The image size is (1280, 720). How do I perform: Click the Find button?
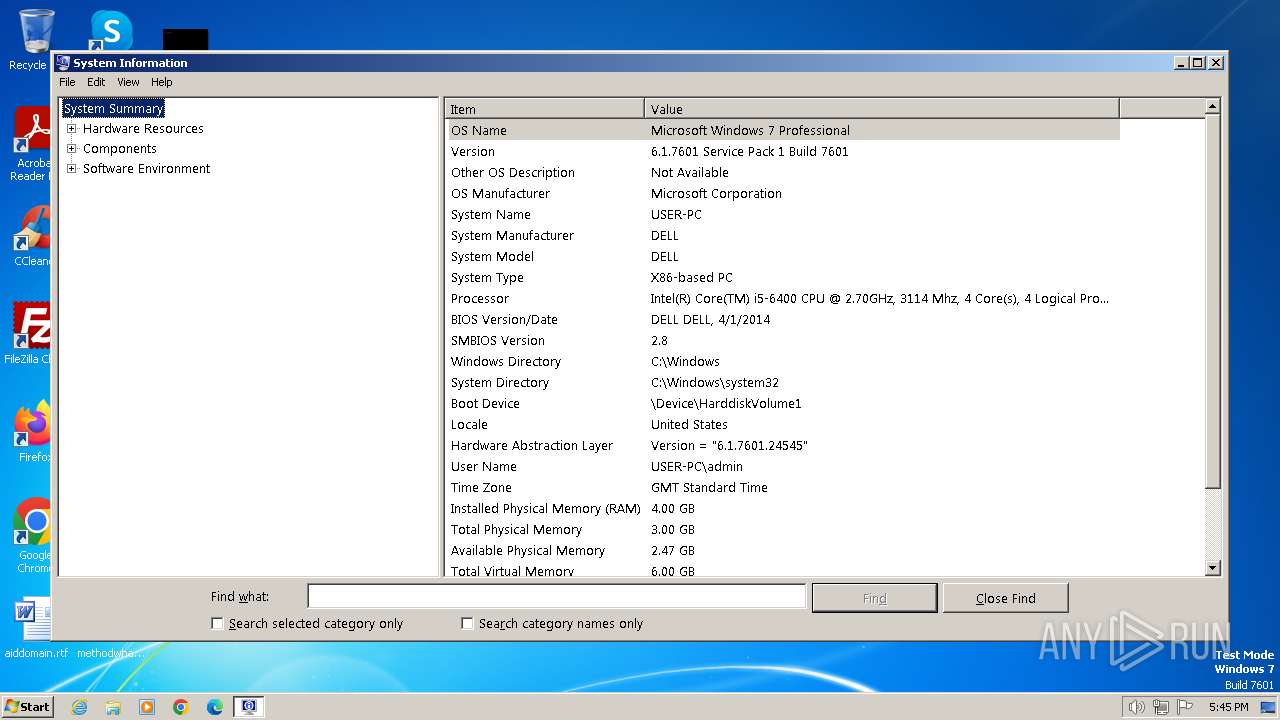[x=875, y=598]
